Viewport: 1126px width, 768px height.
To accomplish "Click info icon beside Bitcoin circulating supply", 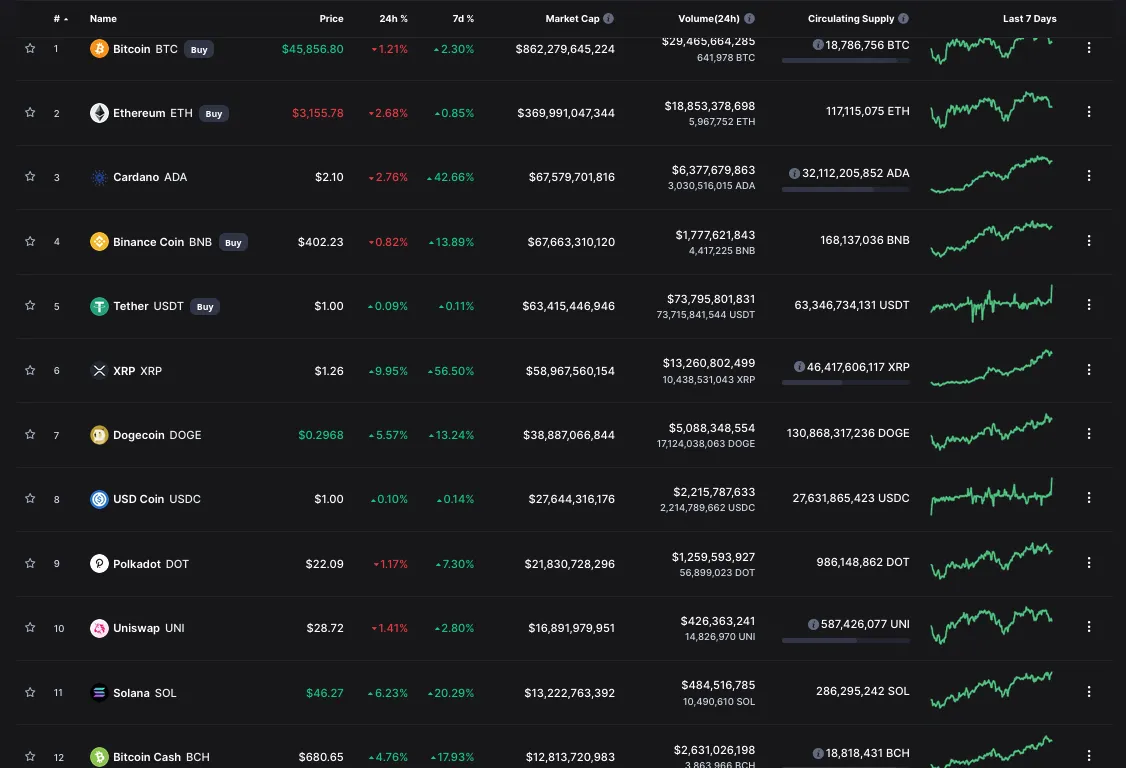I will click(x=817, y=45).
